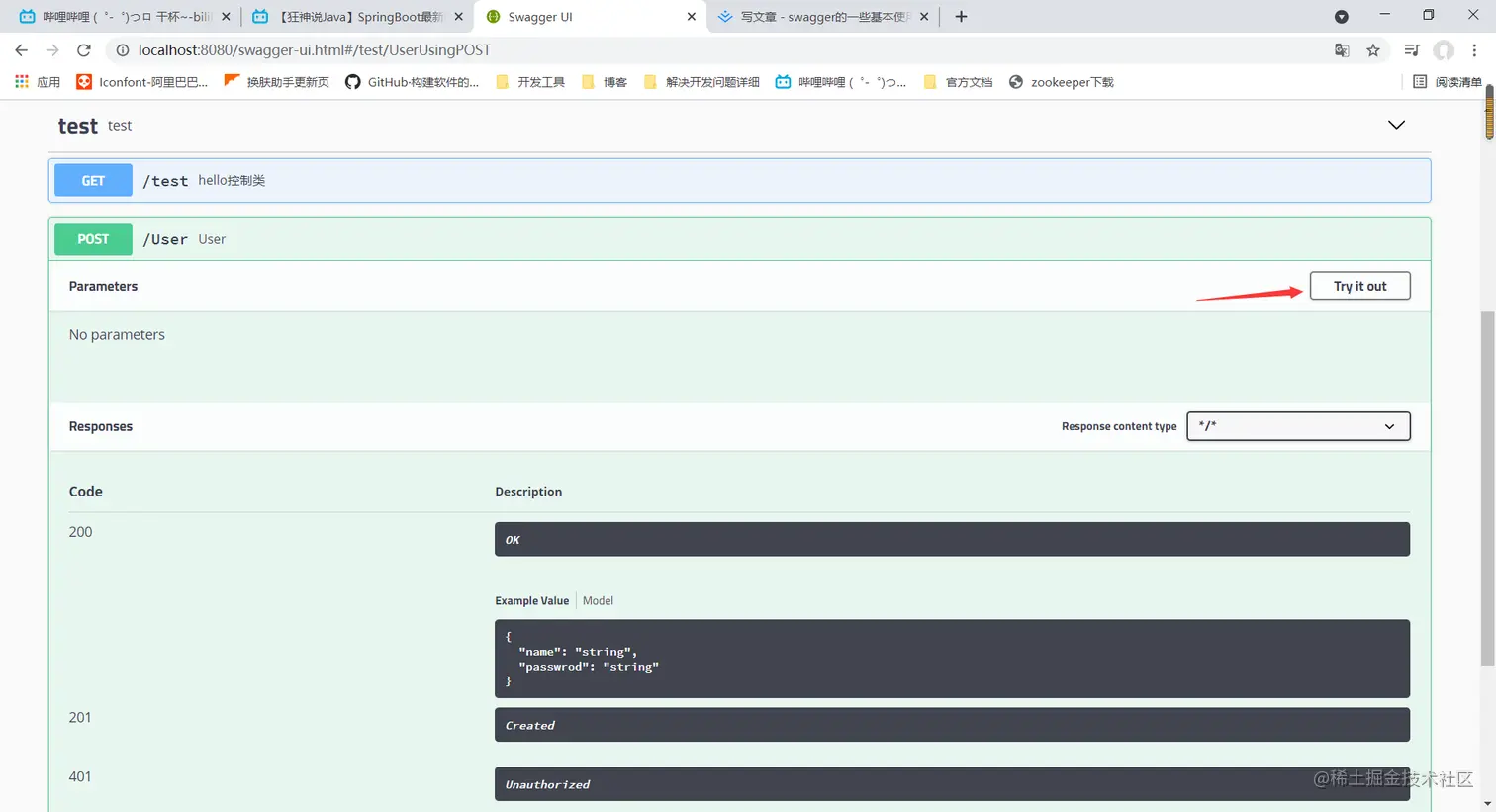Open the 应用 apps shortcut
Image resolution: width=1496 pixels, height=812 pixels.
tap(38, 82)
